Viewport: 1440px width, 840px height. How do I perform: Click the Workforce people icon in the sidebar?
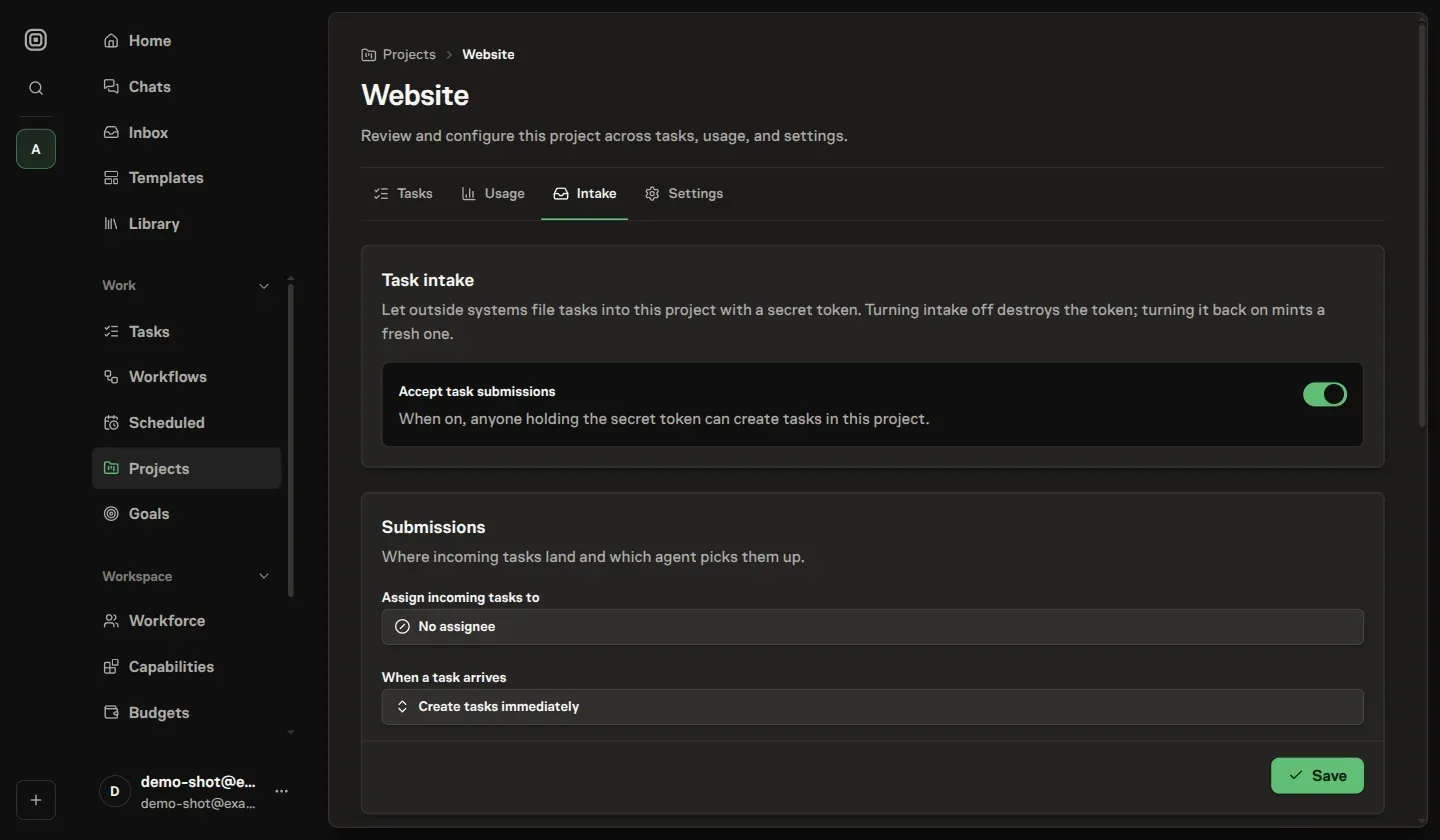click(111, 621)
